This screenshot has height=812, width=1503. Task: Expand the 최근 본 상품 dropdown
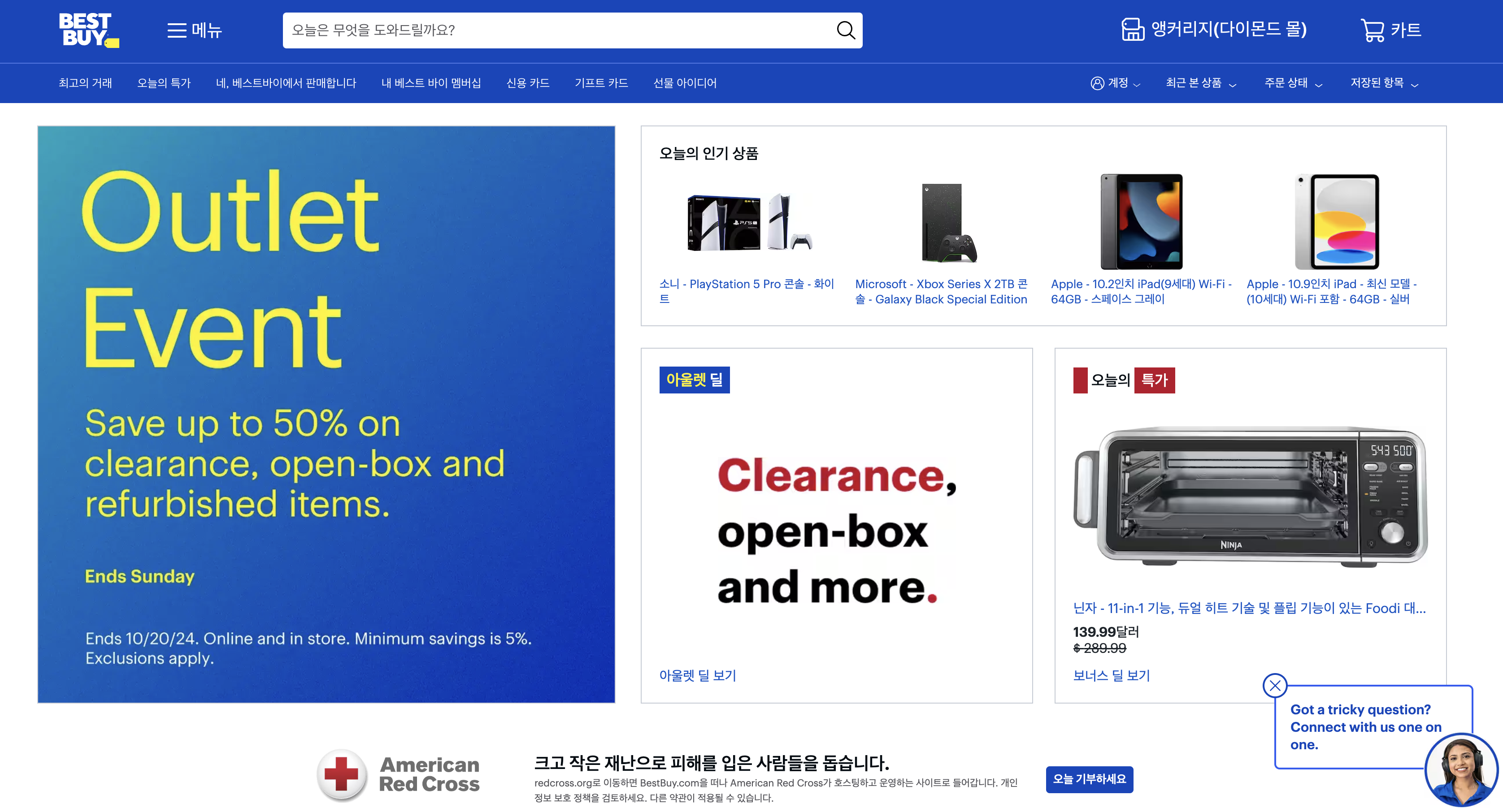pyautogui.click(x=1201, y=83)
